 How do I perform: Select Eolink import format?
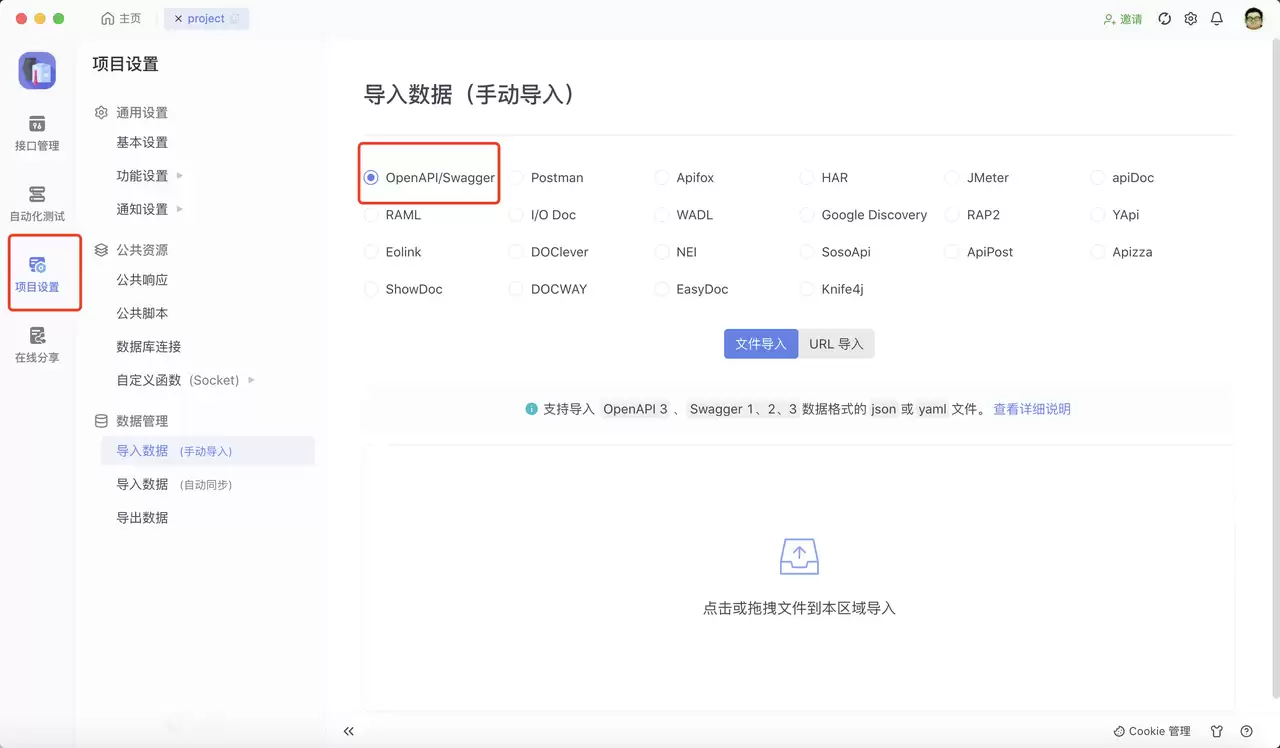point(395,252)
